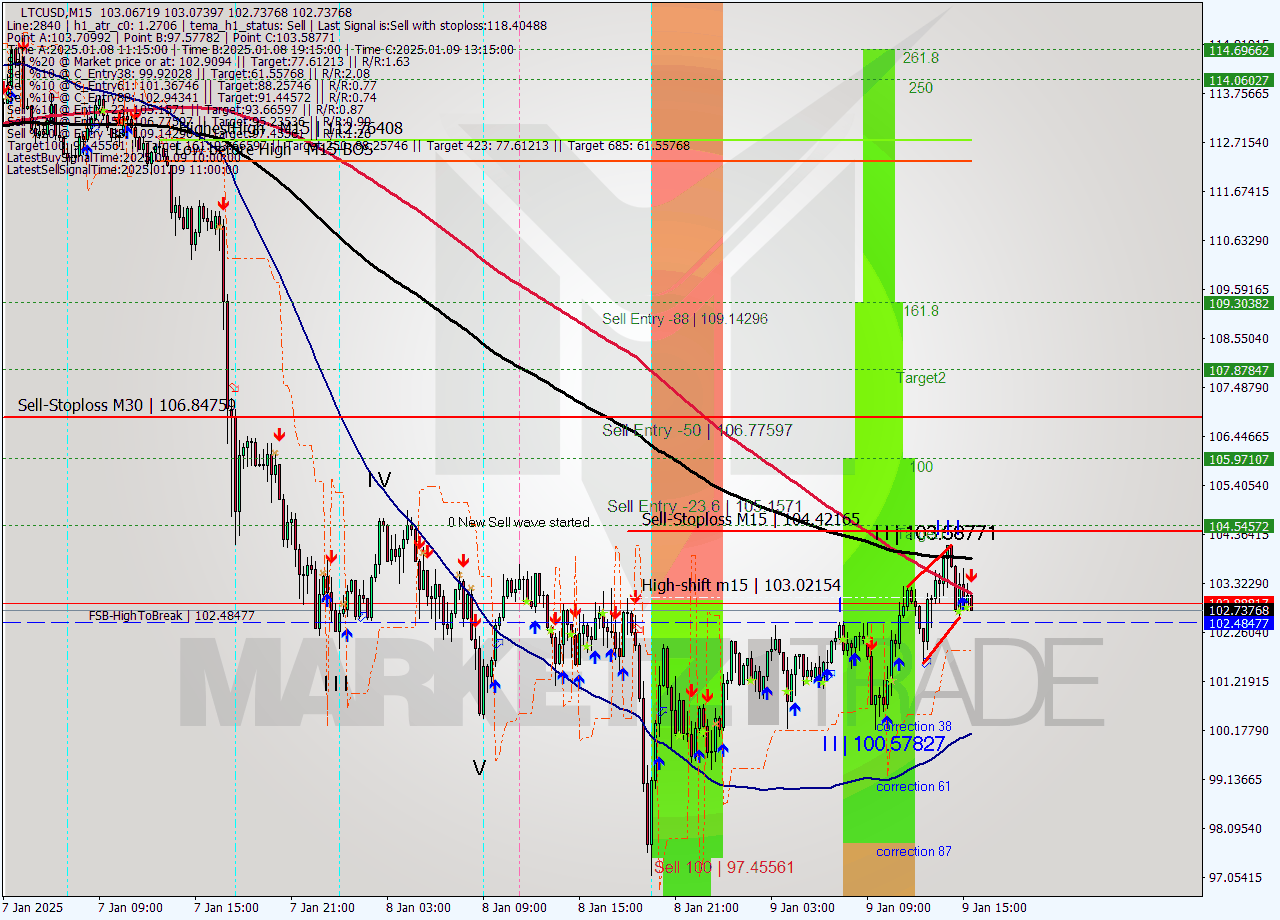Select the 114.06027 price tag on axis
This screenshot has width=1280, height=920.
(x=1240, y=80)
